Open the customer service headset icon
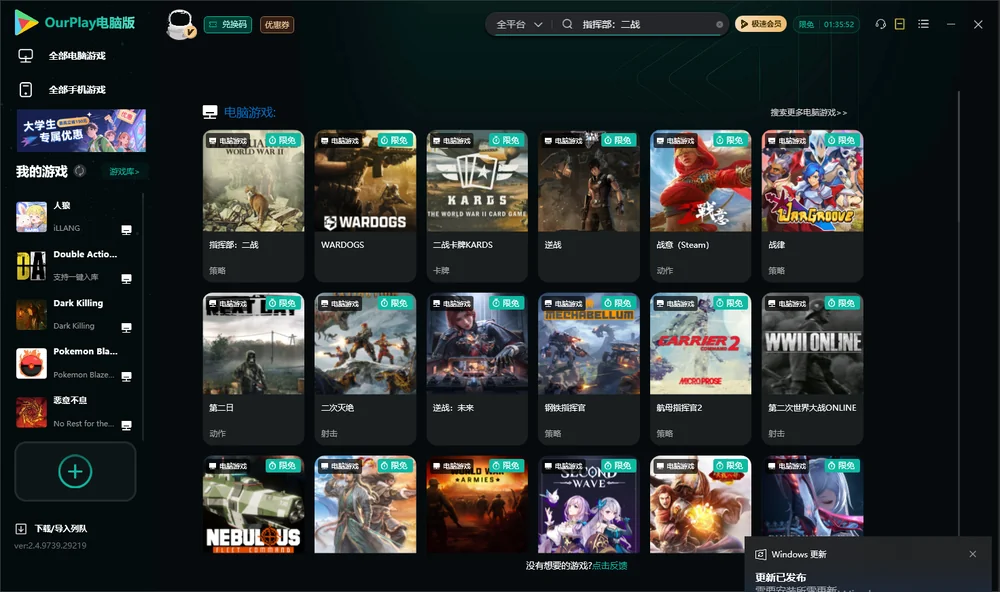This screenshot has width=1000, height=592. 881,24
